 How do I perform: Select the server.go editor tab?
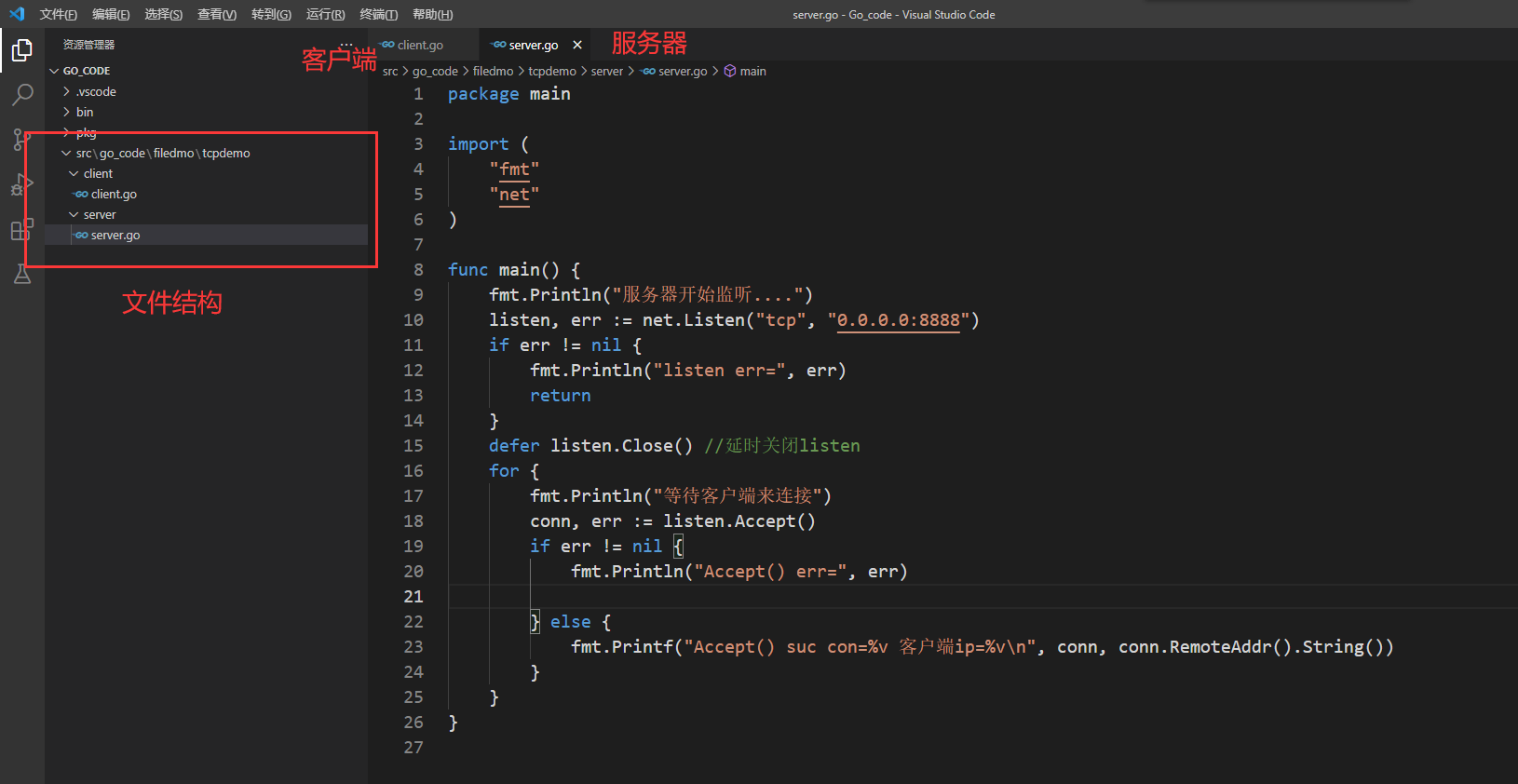click(534, 45)
